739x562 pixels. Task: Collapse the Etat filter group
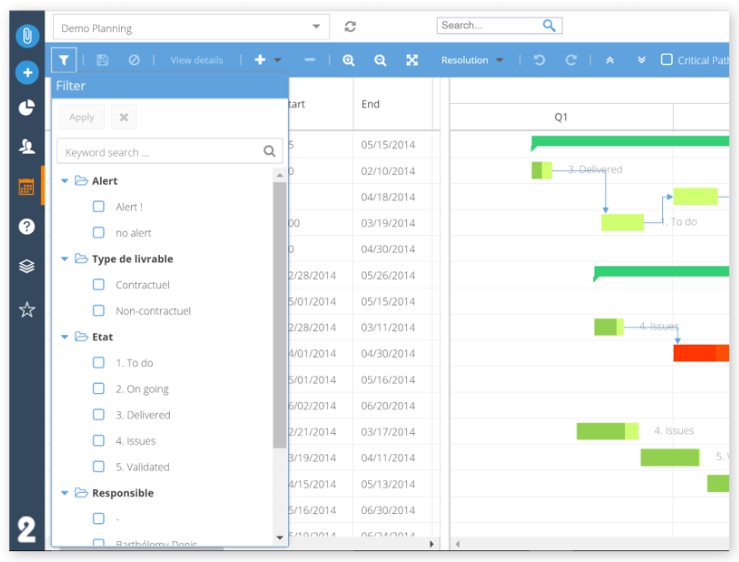click(x=65, y=337)
